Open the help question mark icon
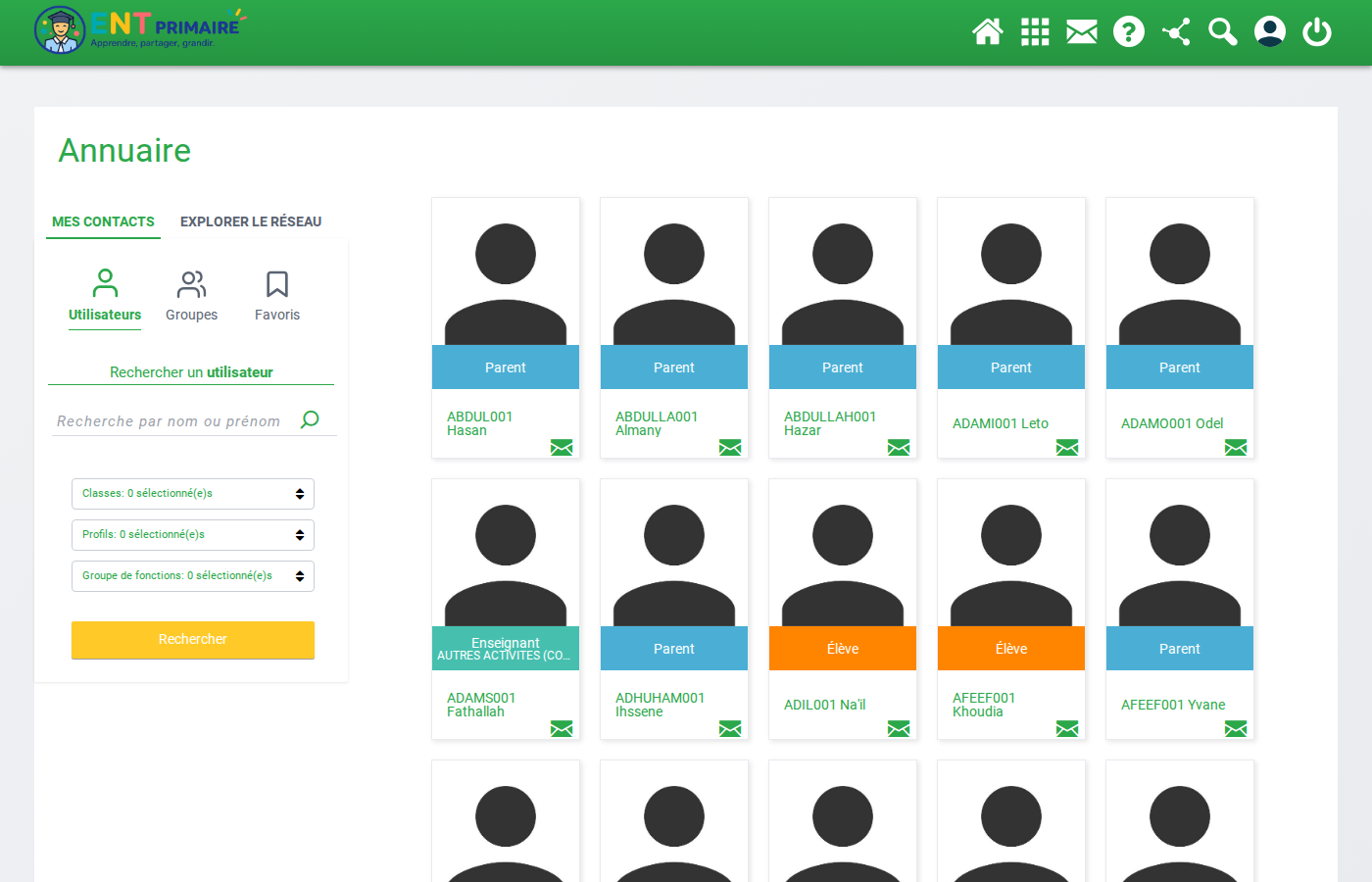 pos(1129,32)
